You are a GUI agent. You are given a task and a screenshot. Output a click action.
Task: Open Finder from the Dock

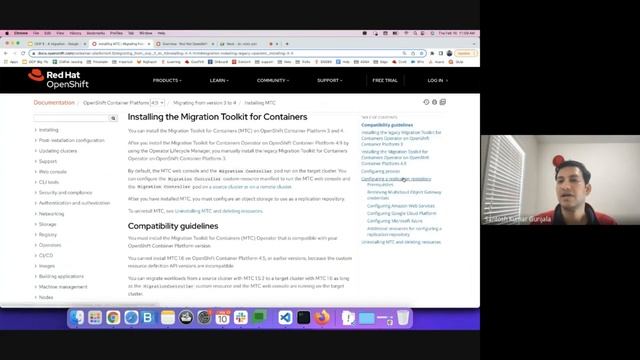[x=76, y=318]
